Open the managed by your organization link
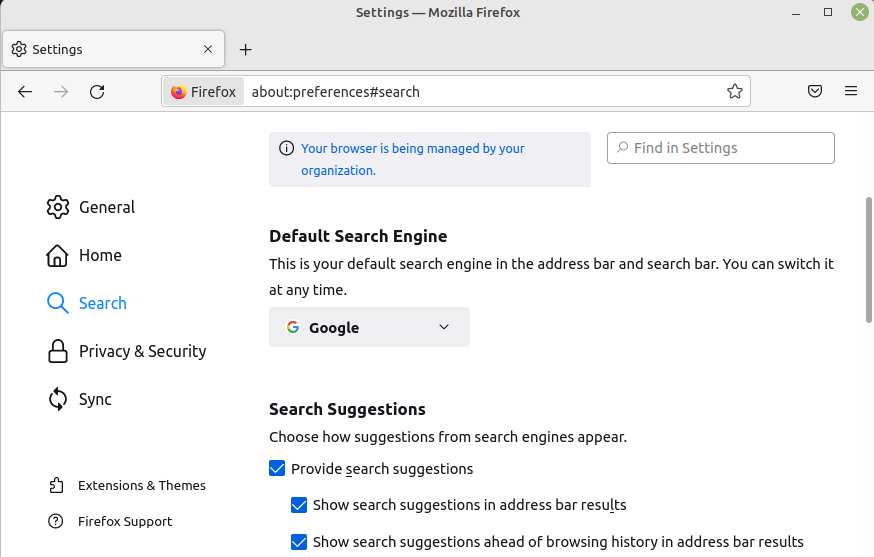The width and height of the screenshot is (874, 557). 412,159
